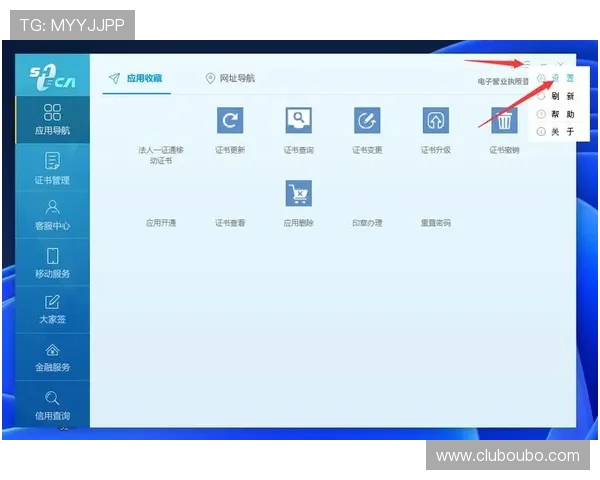Open the 重置密码 entry
Screen dimensions: 600x480
click(x=436, y=223)
